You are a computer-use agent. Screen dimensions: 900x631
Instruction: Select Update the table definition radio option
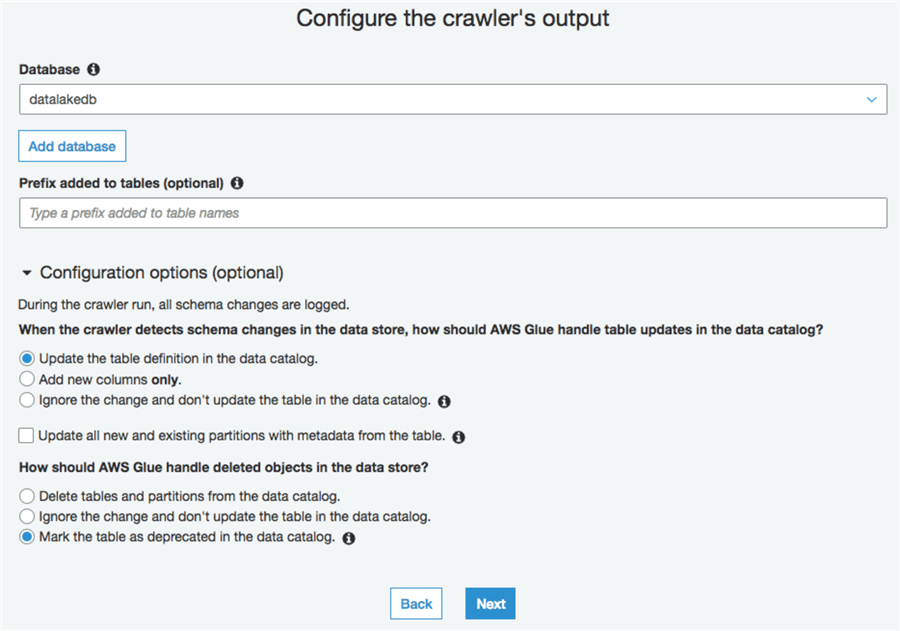pos(27,358)
